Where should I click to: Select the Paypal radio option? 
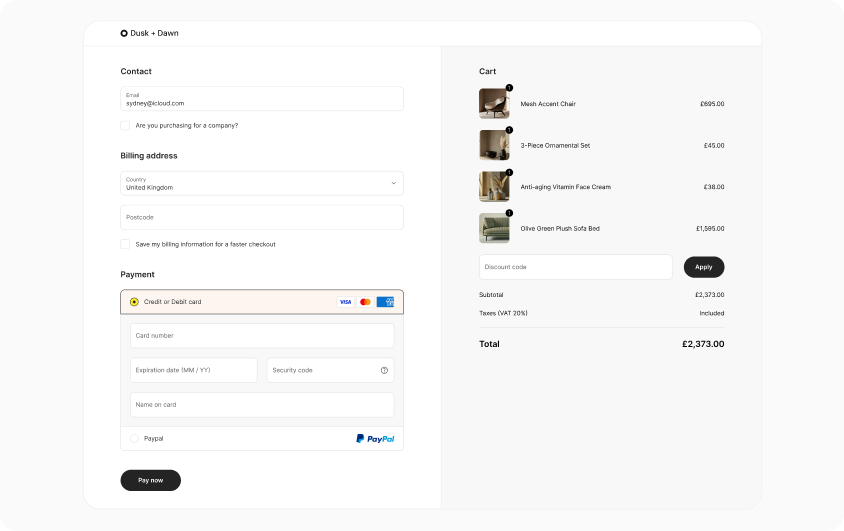pos(134,438)
